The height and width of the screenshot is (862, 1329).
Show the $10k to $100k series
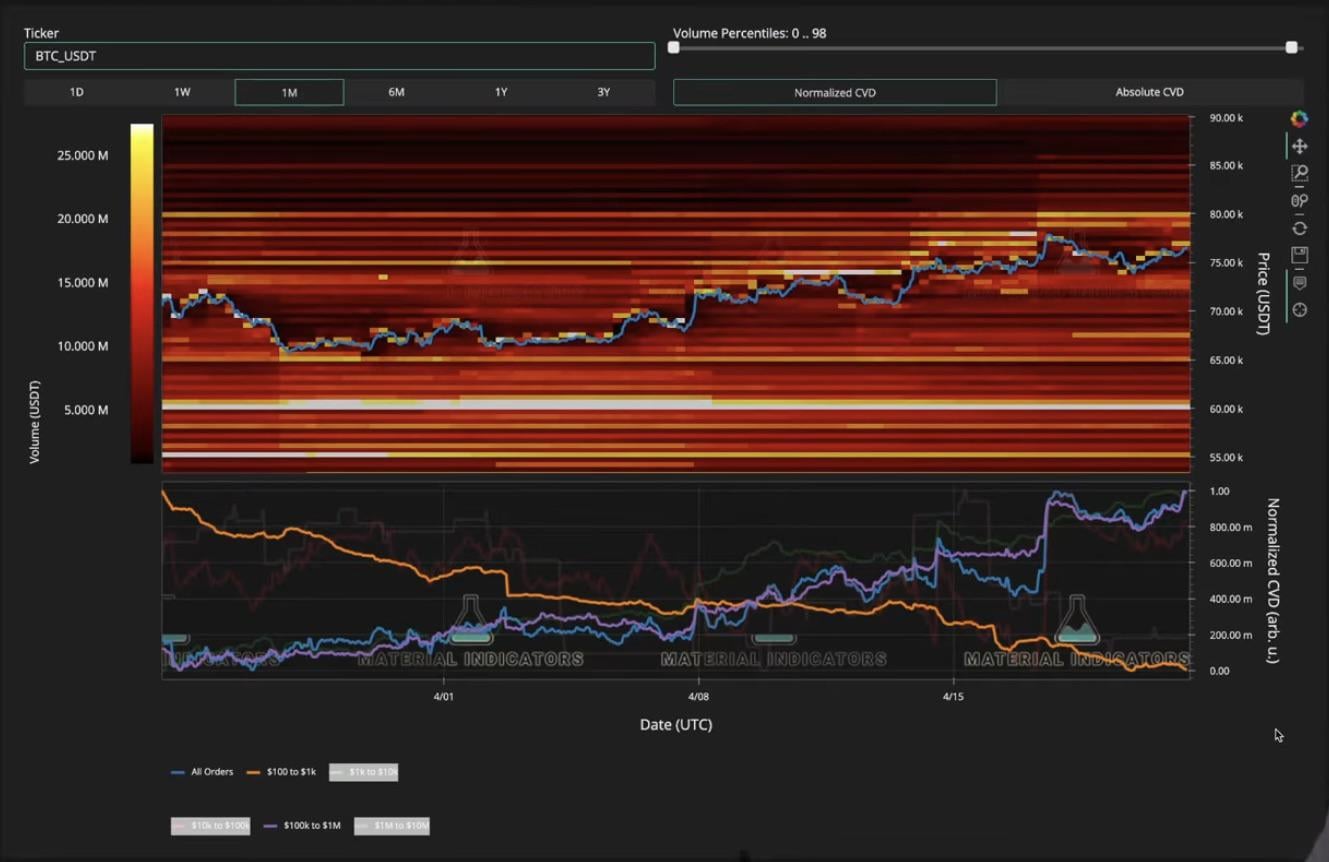pos(210,826)
